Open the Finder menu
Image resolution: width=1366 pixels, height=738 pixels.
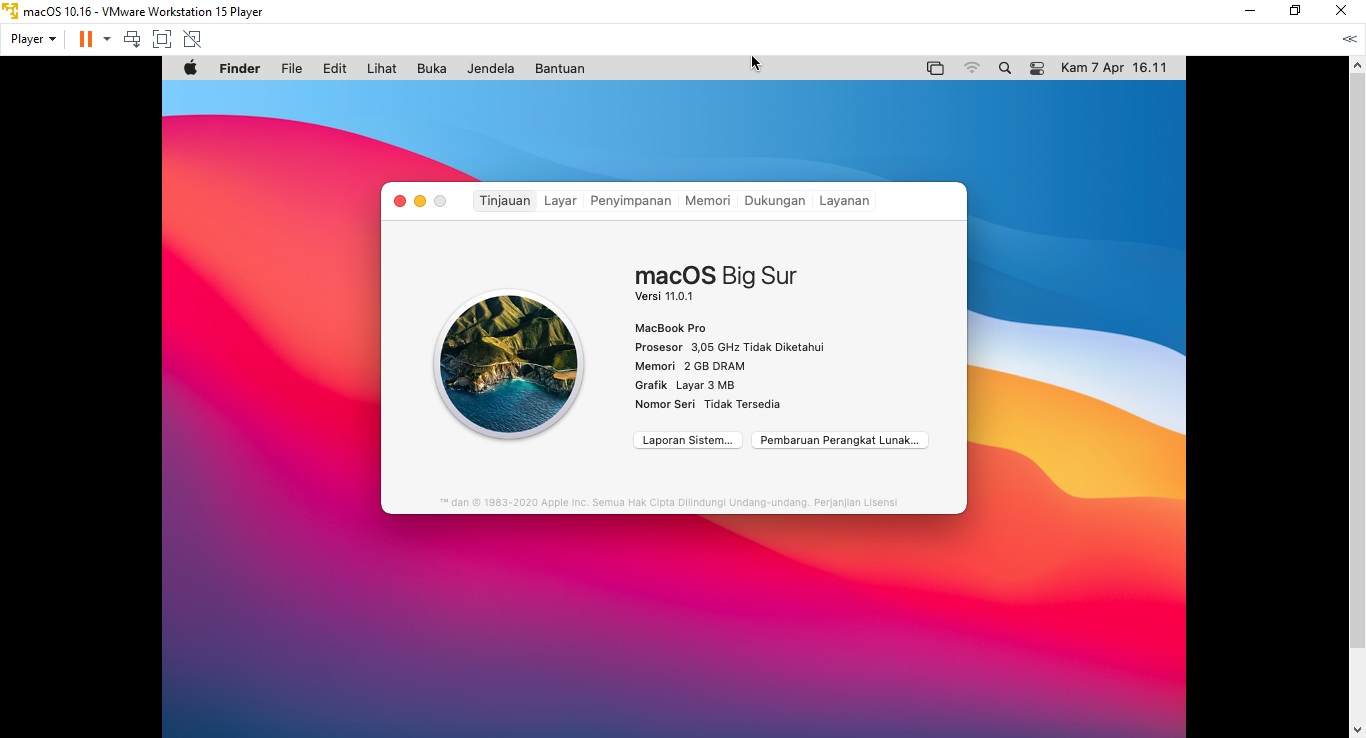click(240, 68)
